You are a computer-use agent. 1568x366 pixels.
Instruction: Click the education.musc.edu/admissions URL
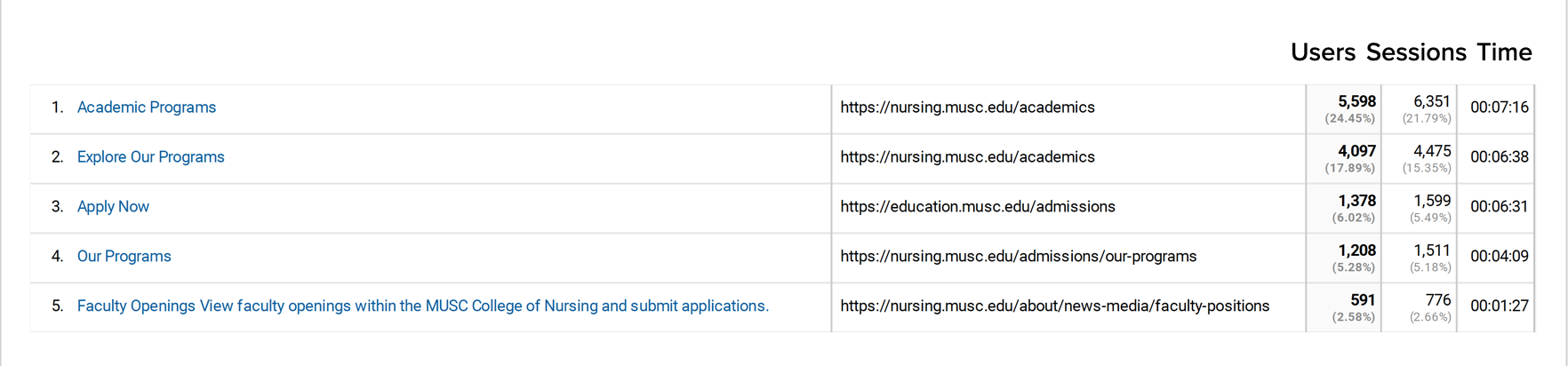(978, 207)
